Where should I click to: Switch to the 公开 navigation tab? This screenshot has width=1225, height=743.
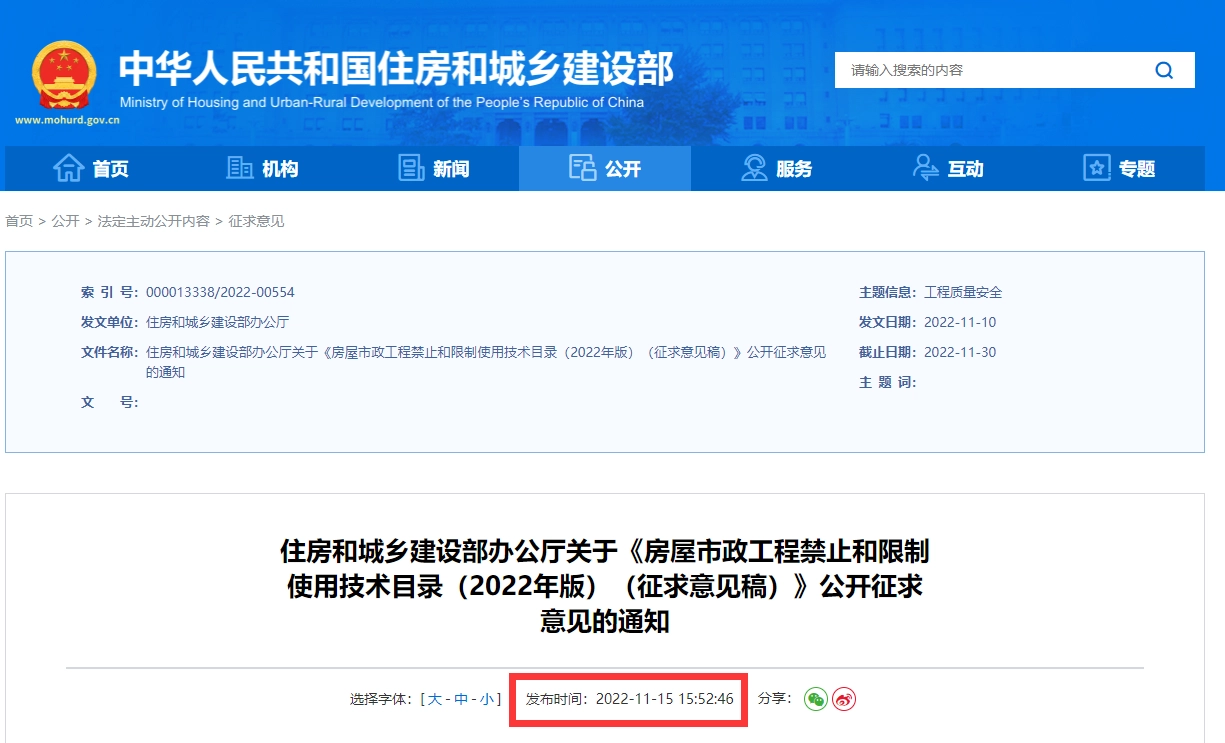click(604, 168)
